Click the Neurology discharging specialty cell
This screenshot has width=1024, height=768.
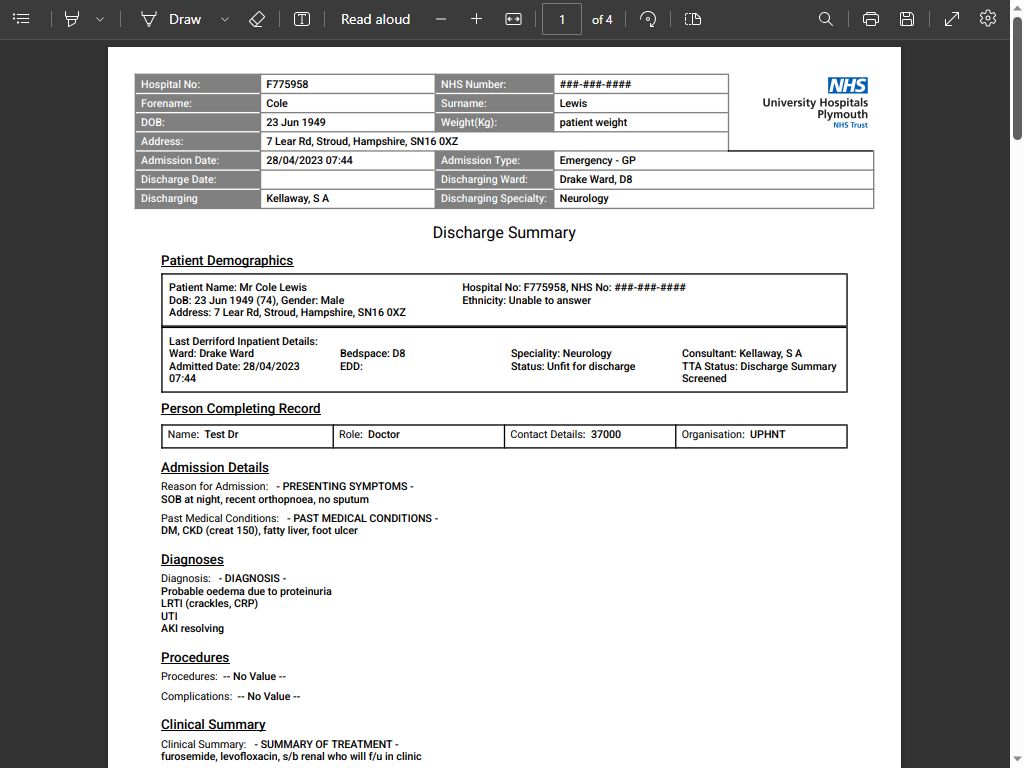pyautogui.click(x=714, y=198)
